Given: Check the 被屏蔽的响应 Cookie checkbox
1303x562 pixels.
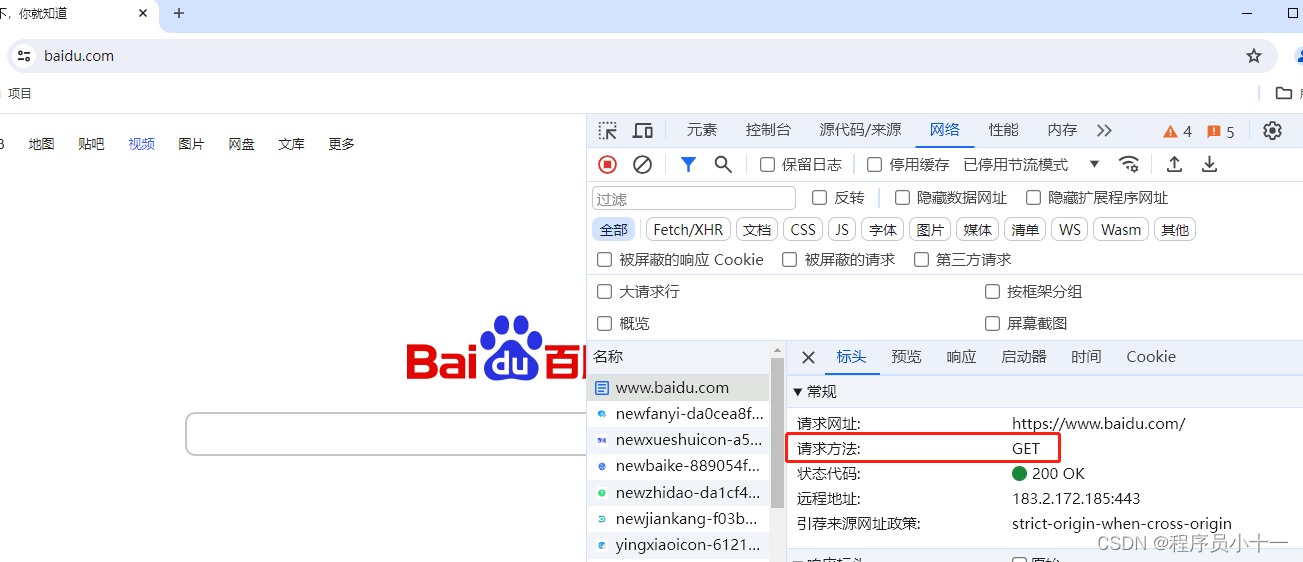Looking at the screenshot, I should 604,259.
